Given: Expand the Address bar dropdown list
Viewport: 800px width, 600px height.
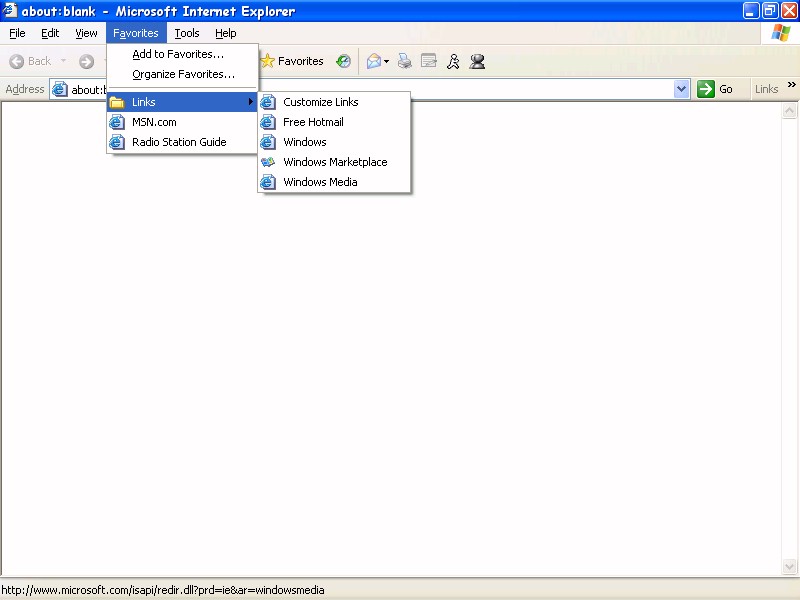Looking at the screenshot, I should click(x=682, y=89).
